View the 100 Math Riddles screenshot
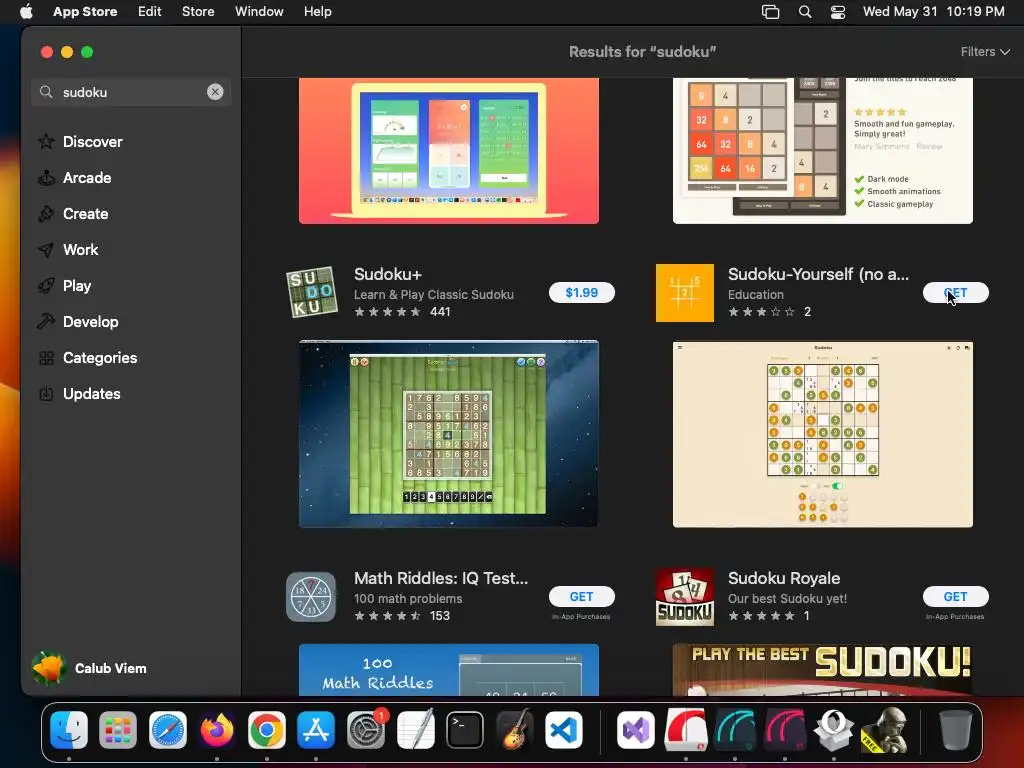Image resolution: width=1024 pixels, height=768 pixels. [449, 669]
